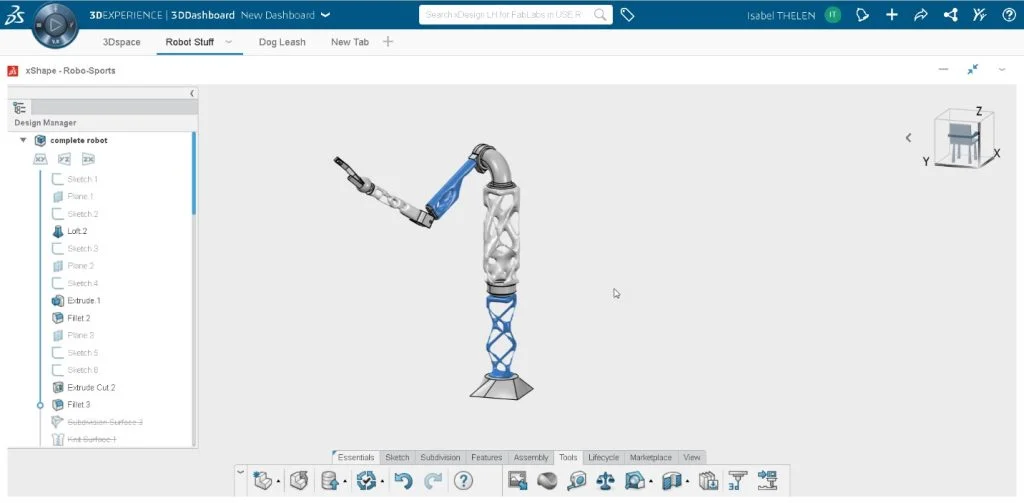Viewport: 1024px width, 503px height.
Task: Open the Materials sphere icon
Action: 547,481
